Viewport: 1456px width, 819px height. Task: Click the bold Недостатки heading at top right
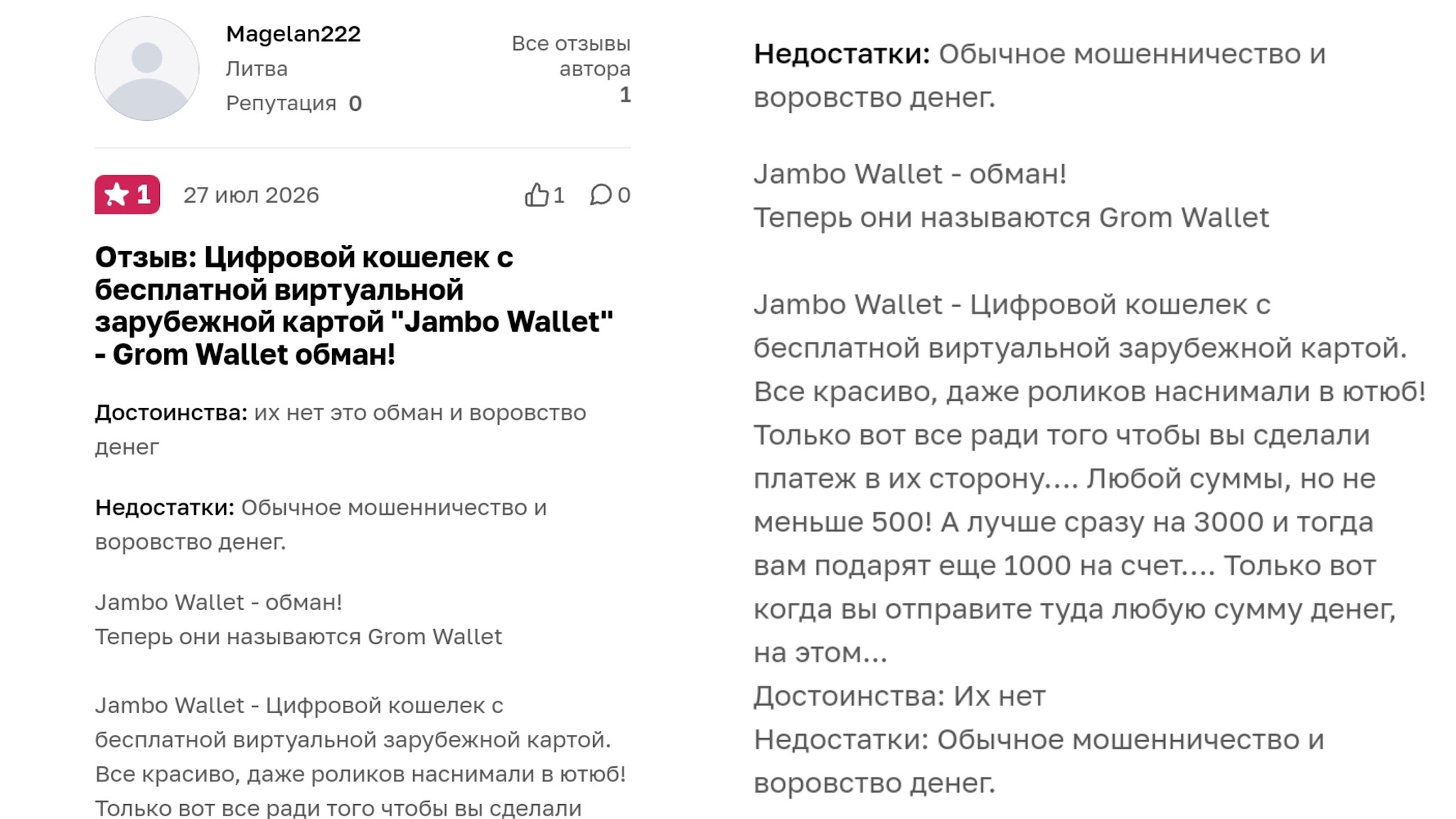[x=842, y=54]
